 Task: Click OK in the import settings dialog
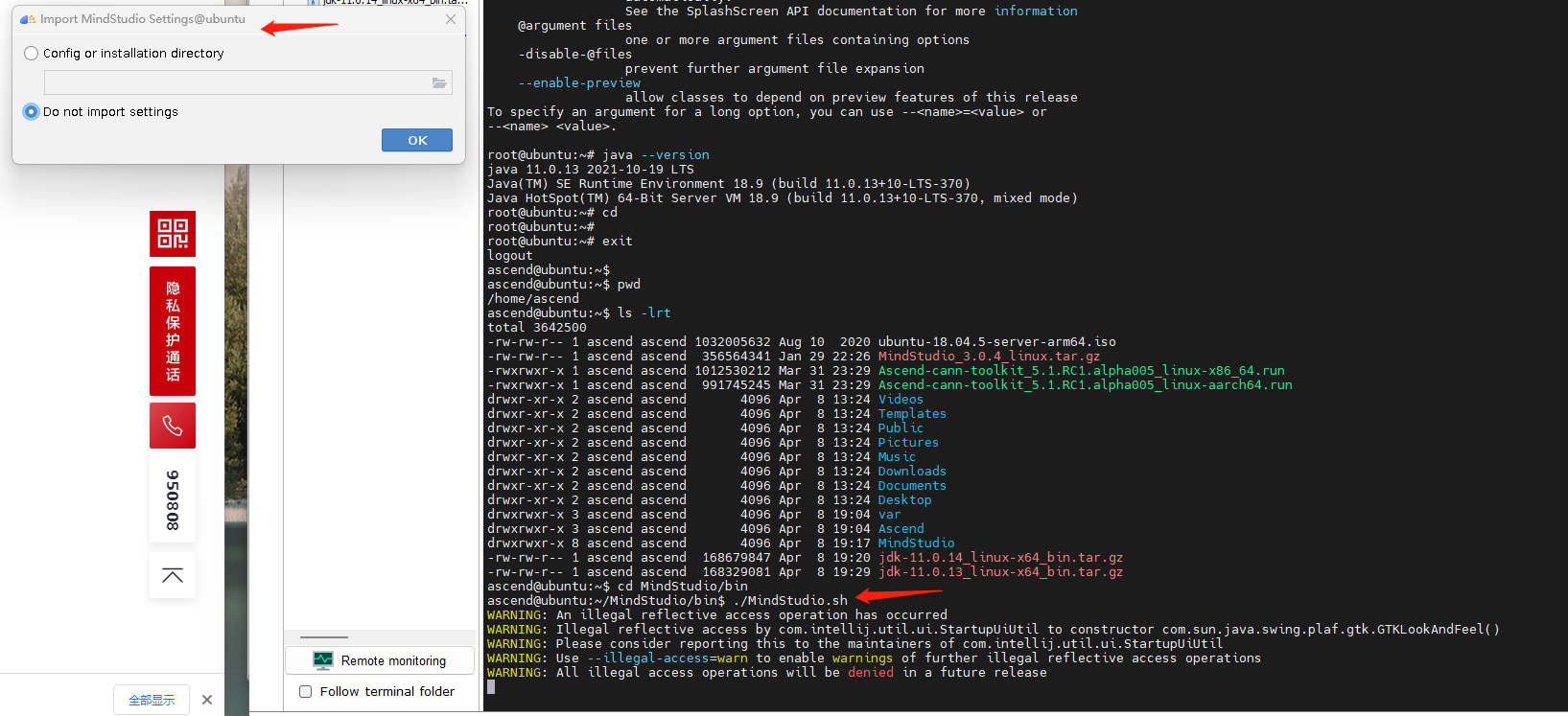click(417, 140)
